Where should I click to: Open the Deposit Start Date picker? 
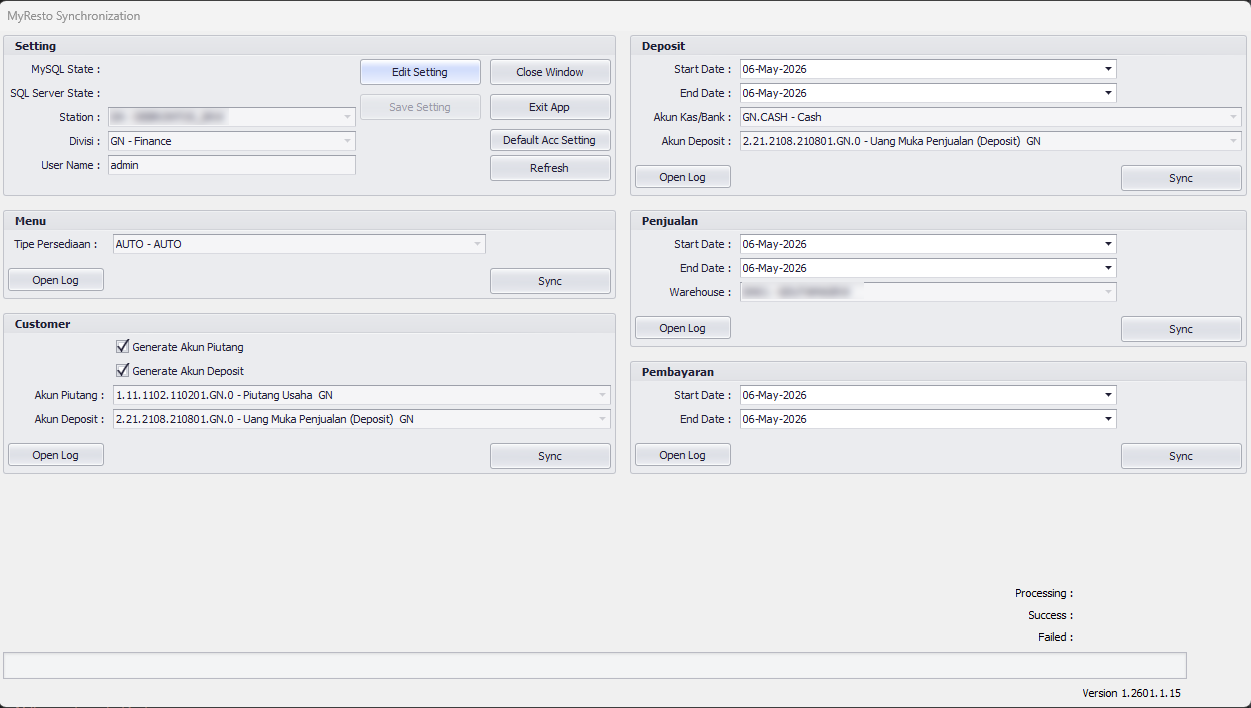tap(1108, 69)
